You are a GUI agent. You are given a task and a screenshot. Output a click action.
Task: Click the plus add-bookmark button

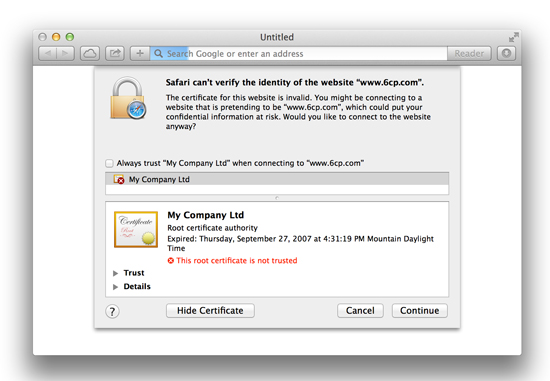point(140,54)
